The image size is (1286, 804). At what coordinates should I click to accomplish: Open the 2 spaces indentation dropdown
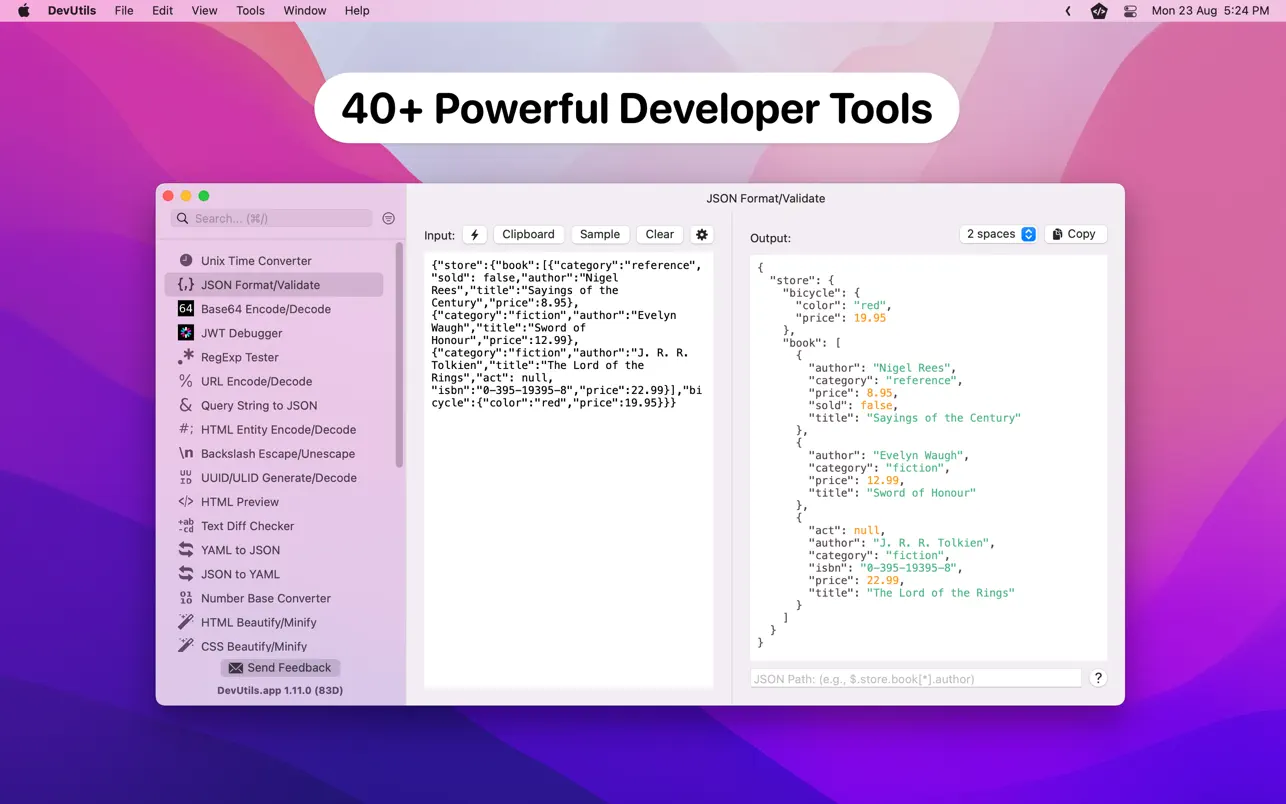point(997,233)
